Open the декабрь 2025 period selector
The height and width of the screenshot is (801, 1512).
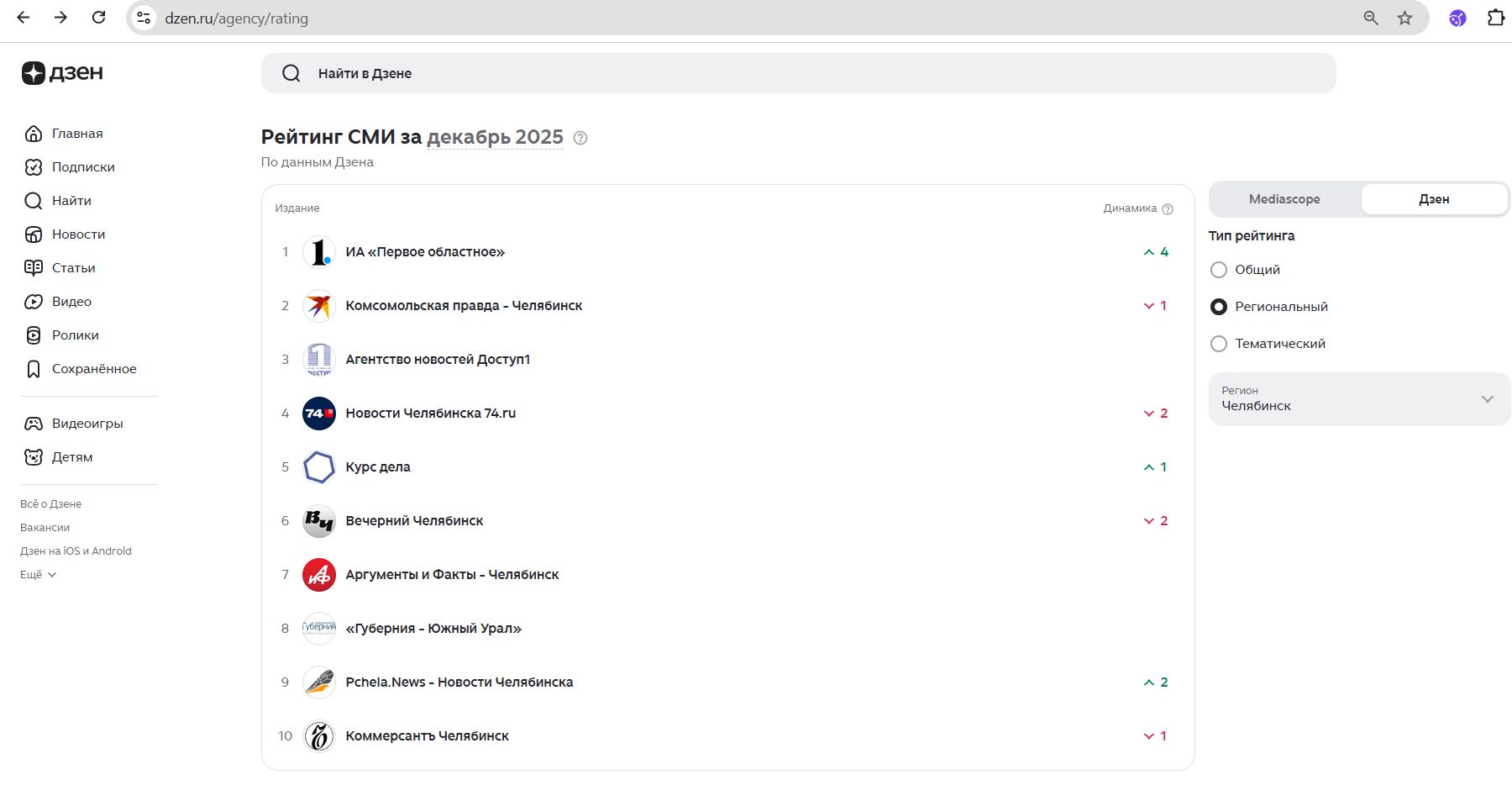tap(495, 137)
